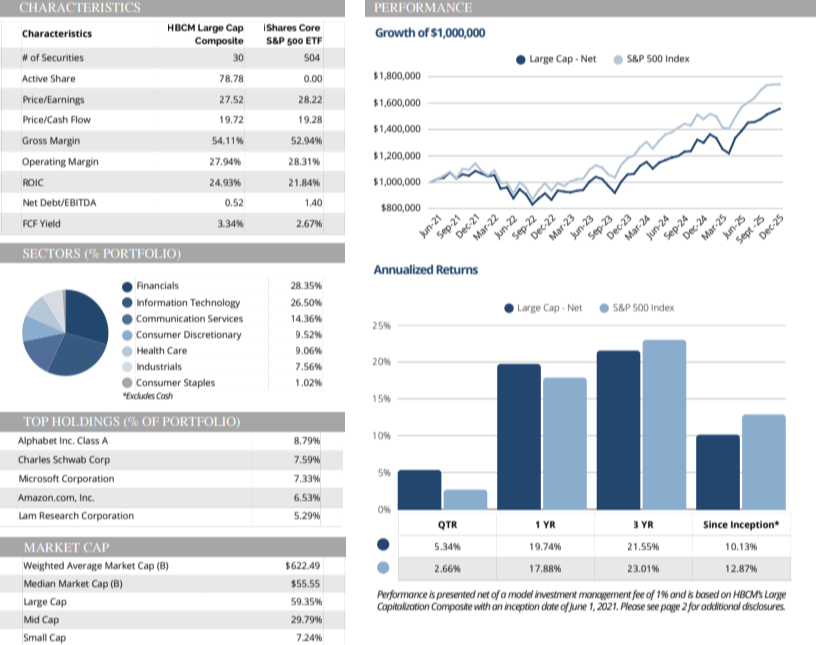Click the Health Care legend dot
The image size is (816, 645).
click(x=126, y=351)
